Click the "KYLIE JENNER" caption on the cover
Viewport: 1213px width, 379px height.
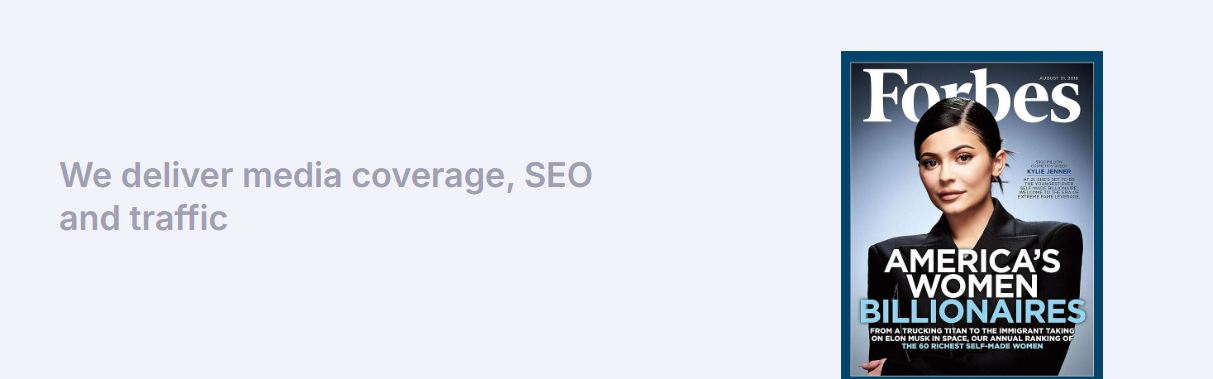coord(1049,171)
